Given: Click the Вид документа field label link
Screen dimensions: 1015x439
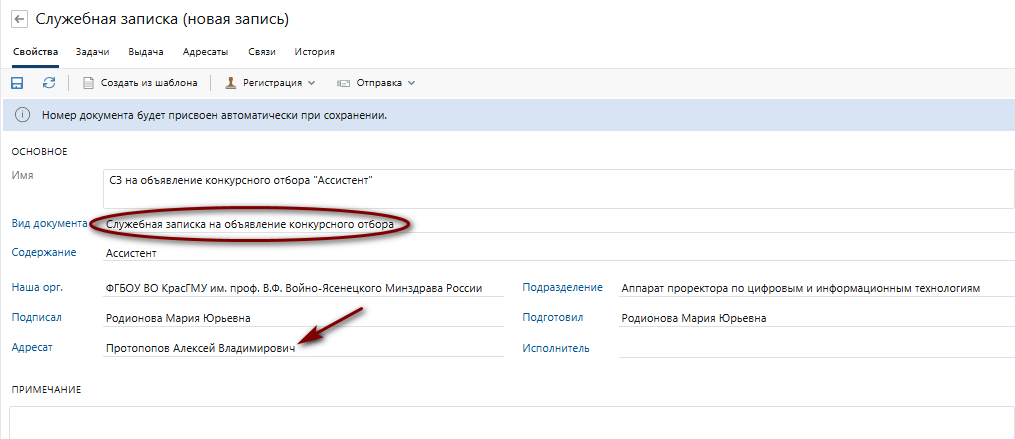Looking at the screenshot, I should pos(49,223).
